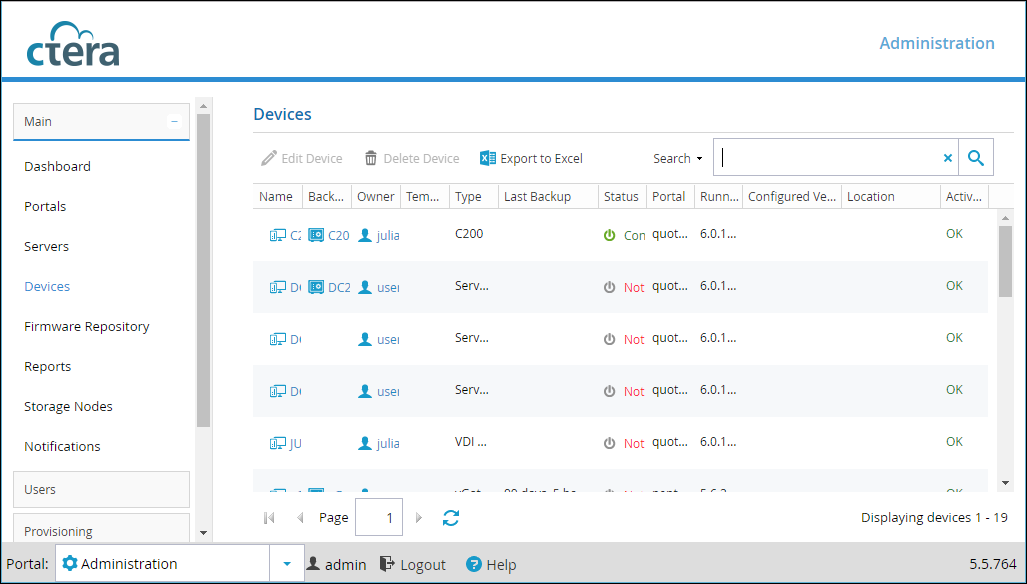The height and width of the screenshot is (584, 1027).
Task: Go to next page arrow
Action: pos(419,518)
